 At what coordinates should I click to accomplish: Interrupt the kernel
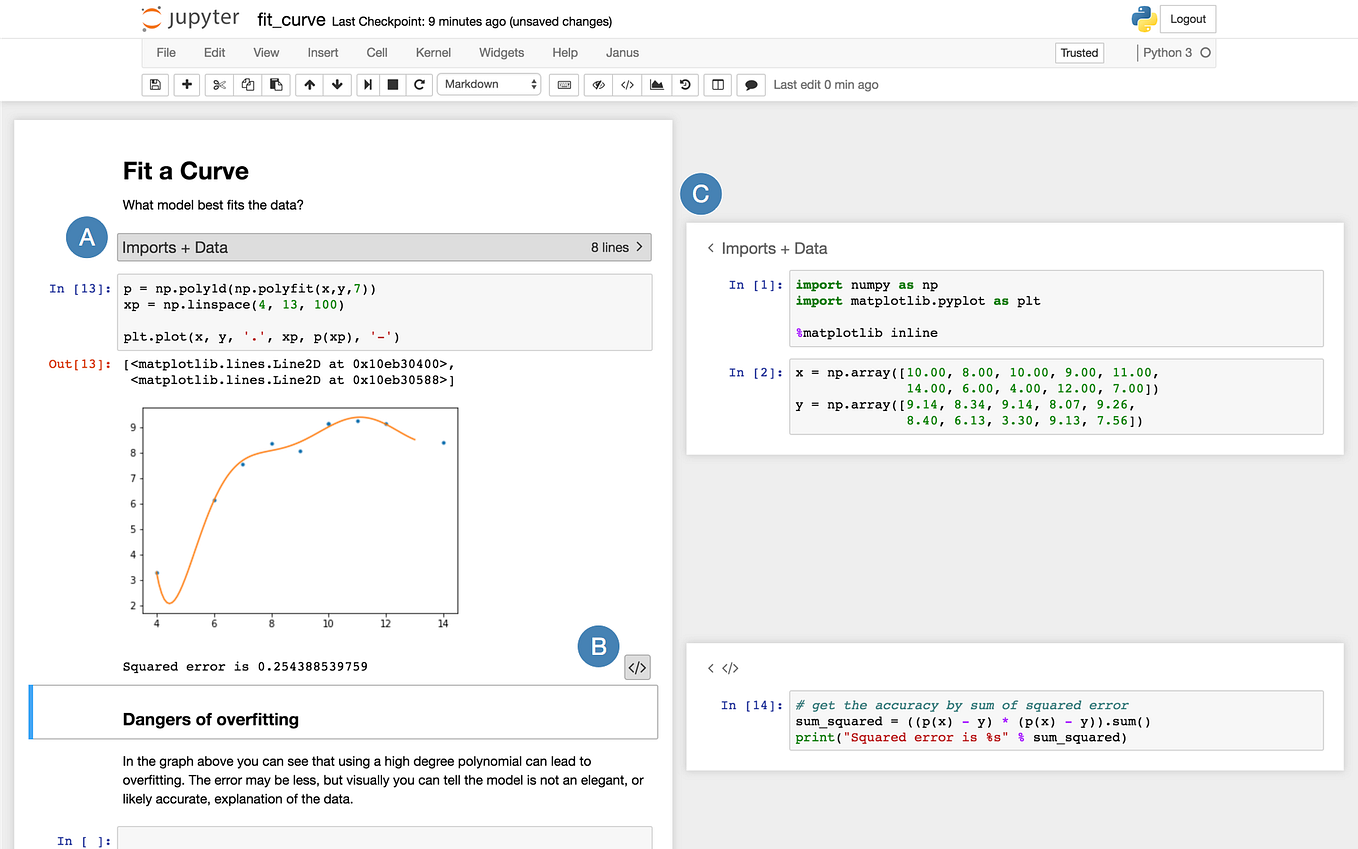coord(394,85)
